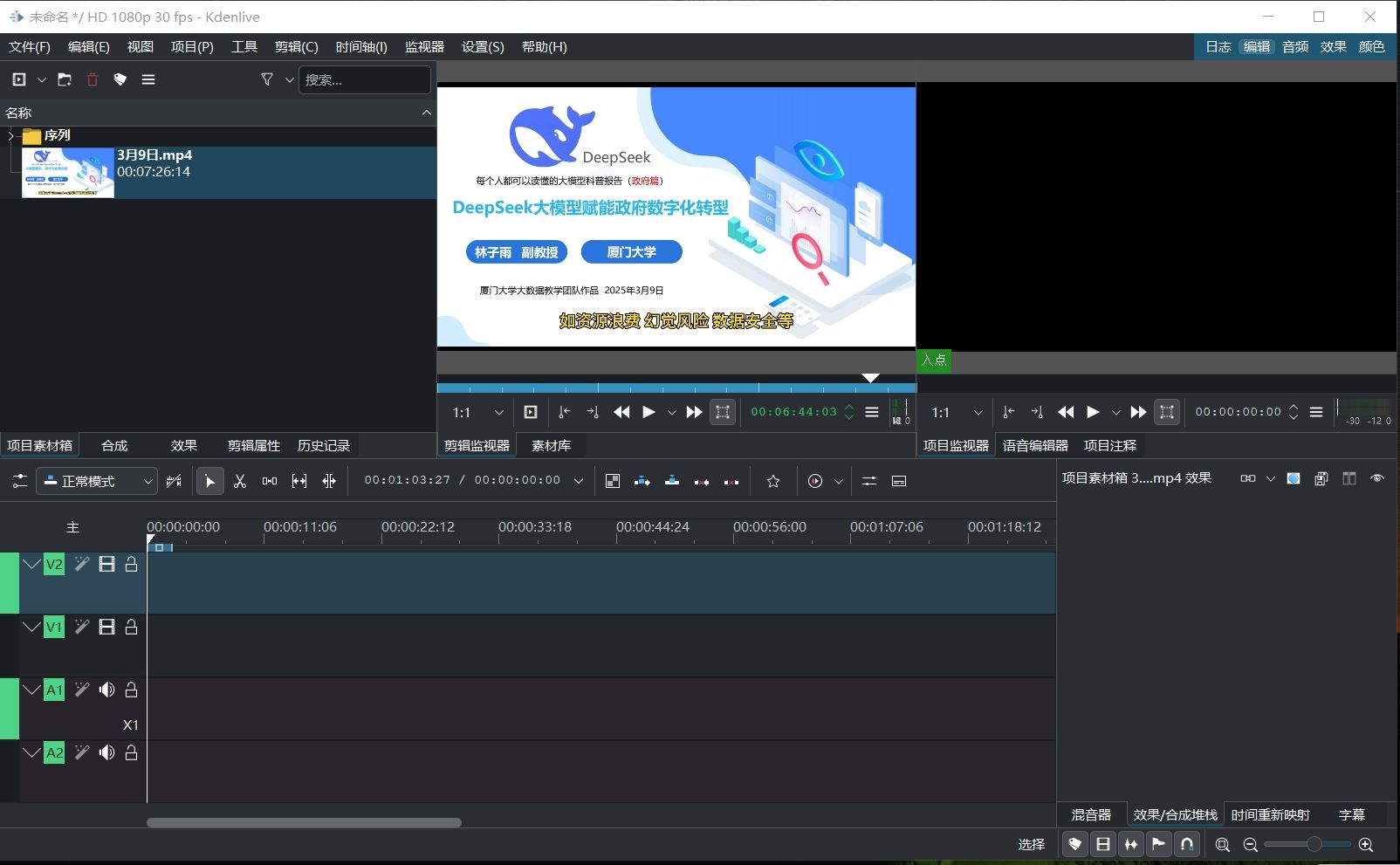
Task: Zoom in the timeline with plus magnifier
Action: click(x=1366, y=845)
